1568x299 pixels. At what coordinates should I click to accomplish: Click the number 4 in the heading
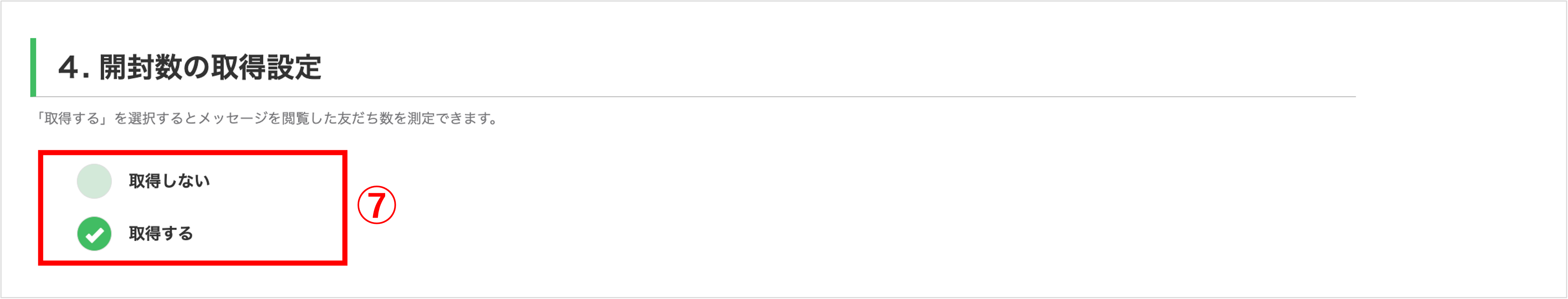(x=68, y=67)
